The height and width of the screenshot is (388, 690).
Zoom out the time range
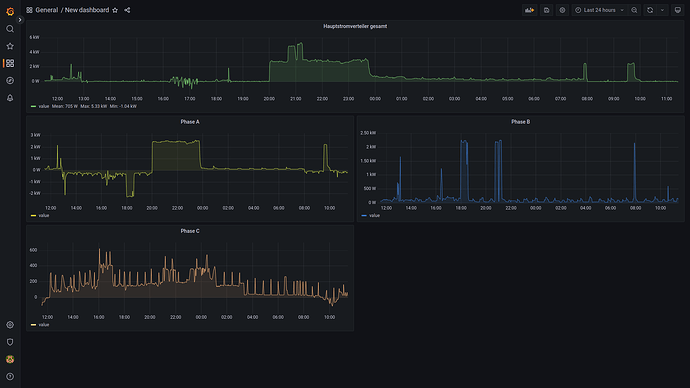pyautogui.click(x=634, y=10)
